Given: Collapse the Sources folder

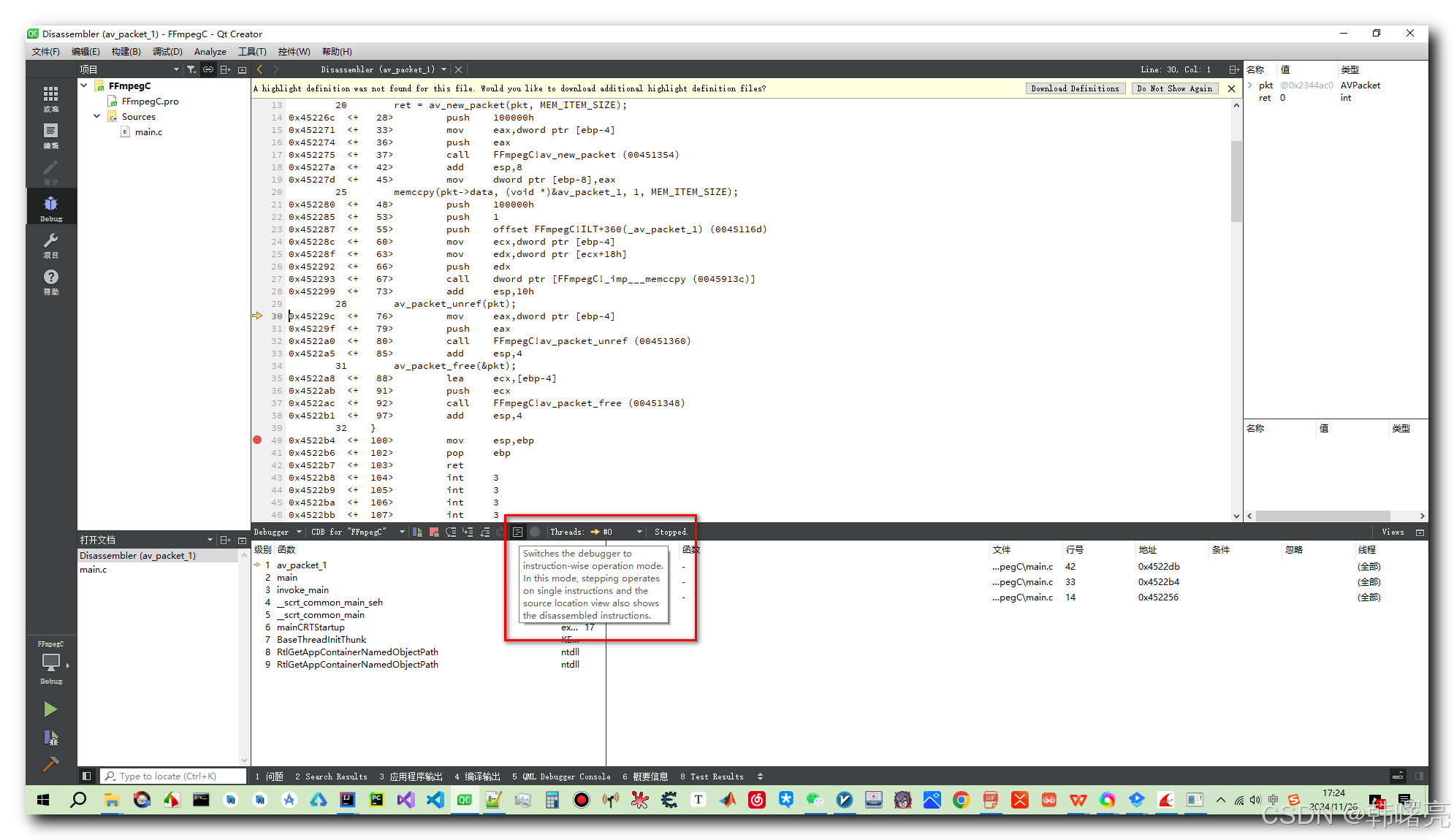Looking at the screenshot, I should (96, 116).
